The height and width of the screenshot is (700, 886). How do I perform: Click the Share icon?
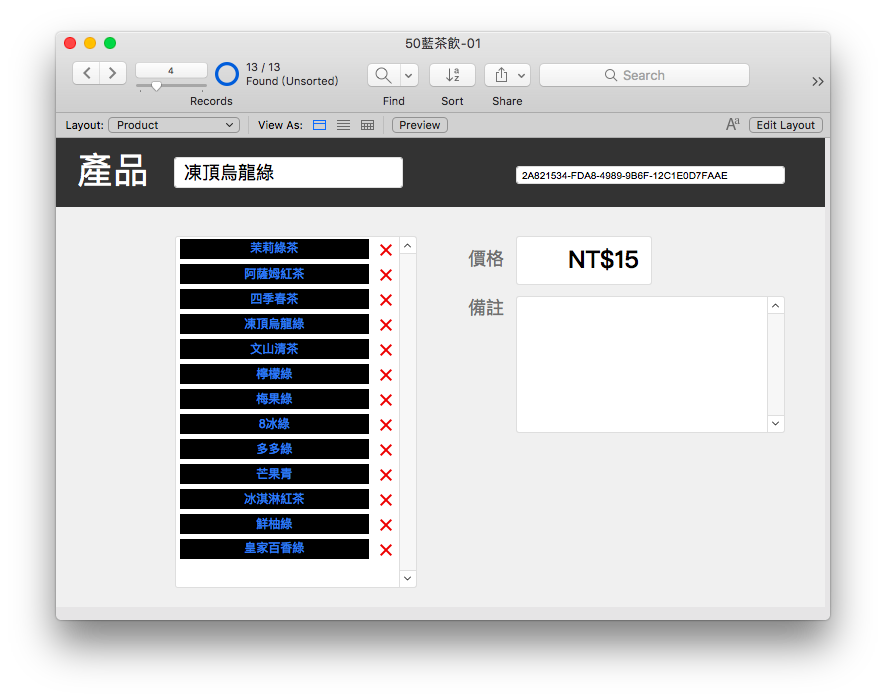coord(501,75)
